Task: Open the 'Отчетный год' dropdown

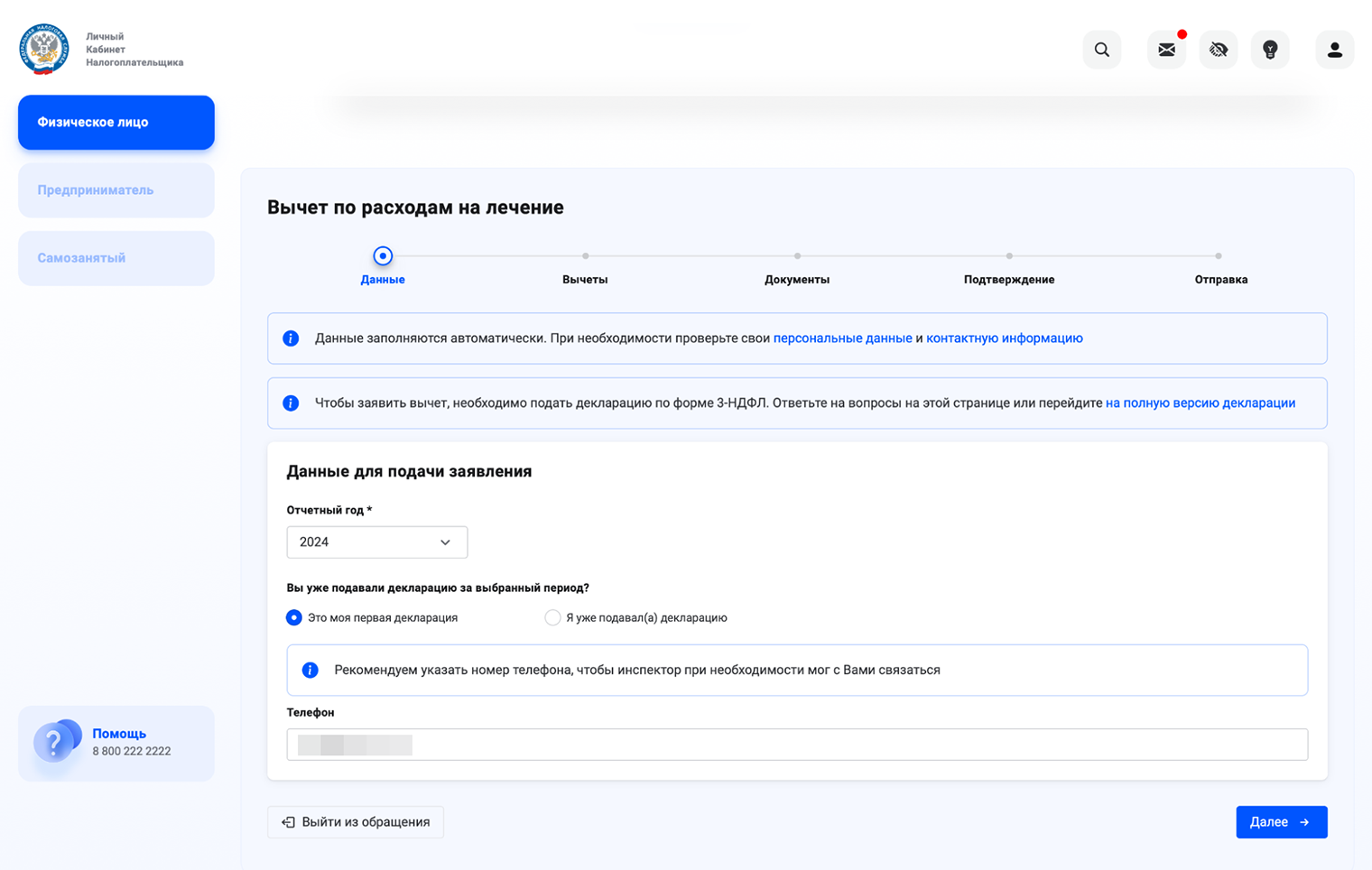Action: (x=376, y=541)
